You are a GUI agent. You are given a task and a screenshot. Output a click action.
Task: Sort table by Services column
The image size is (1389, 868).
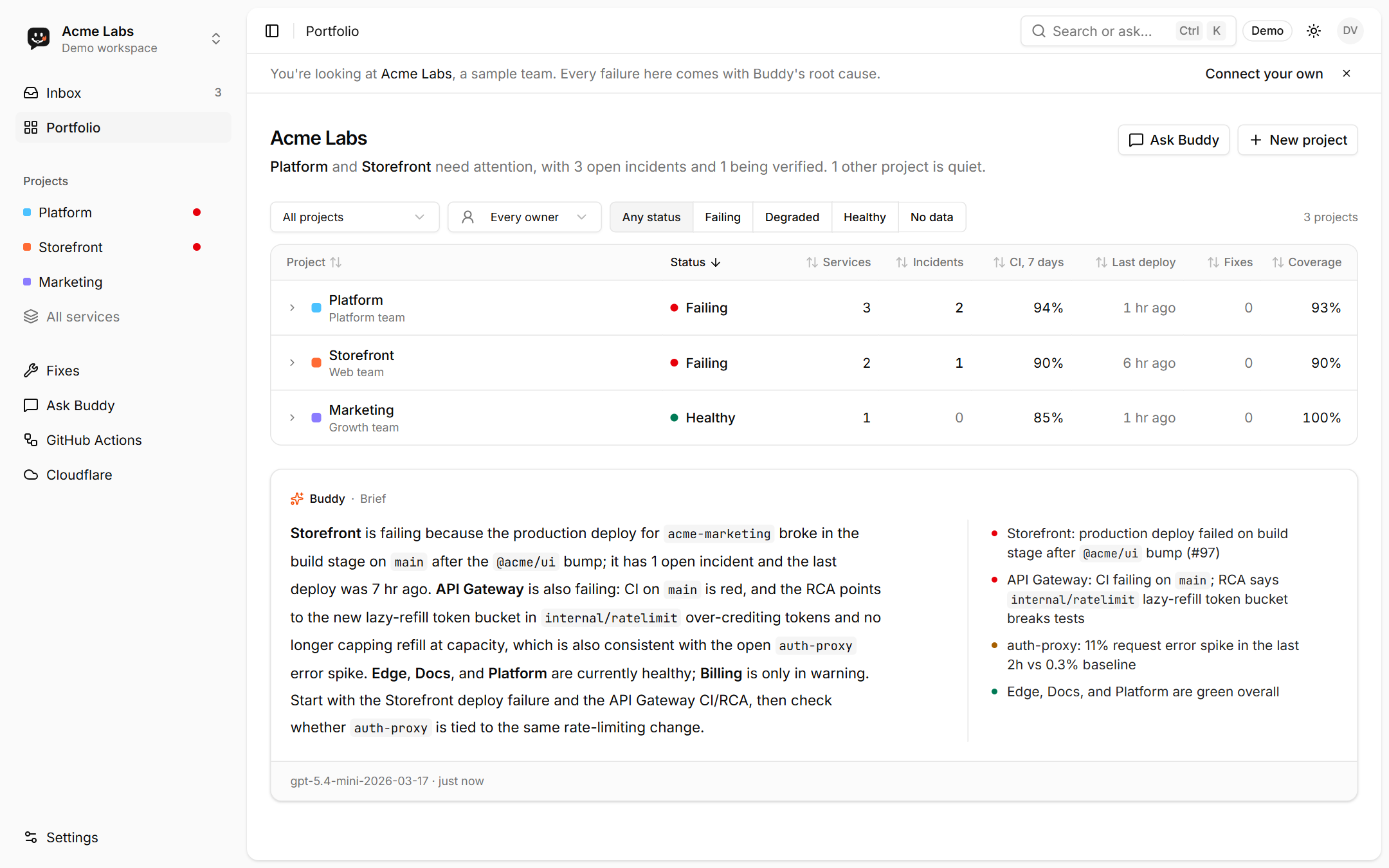click(839, 262)
